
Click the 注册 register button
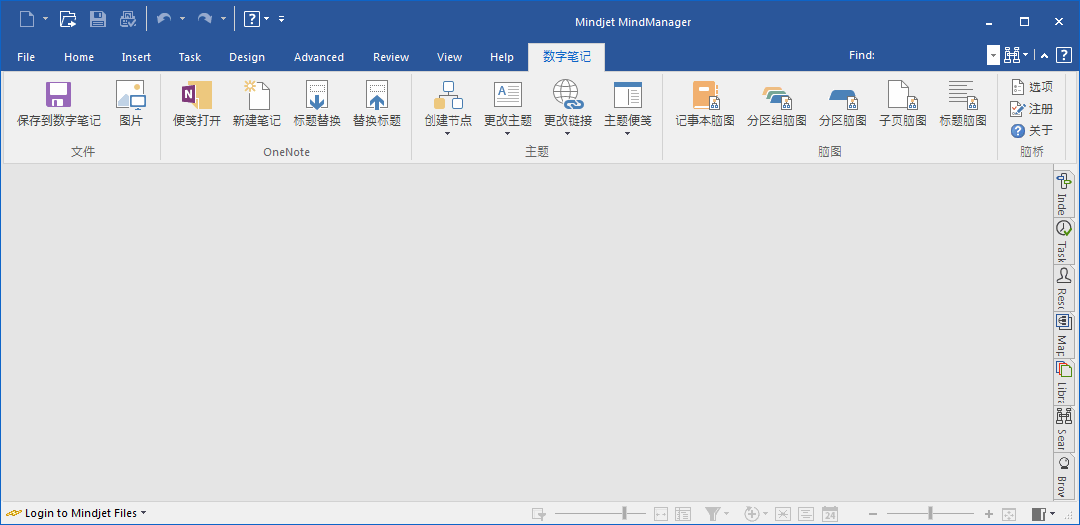click(1032, 109)
